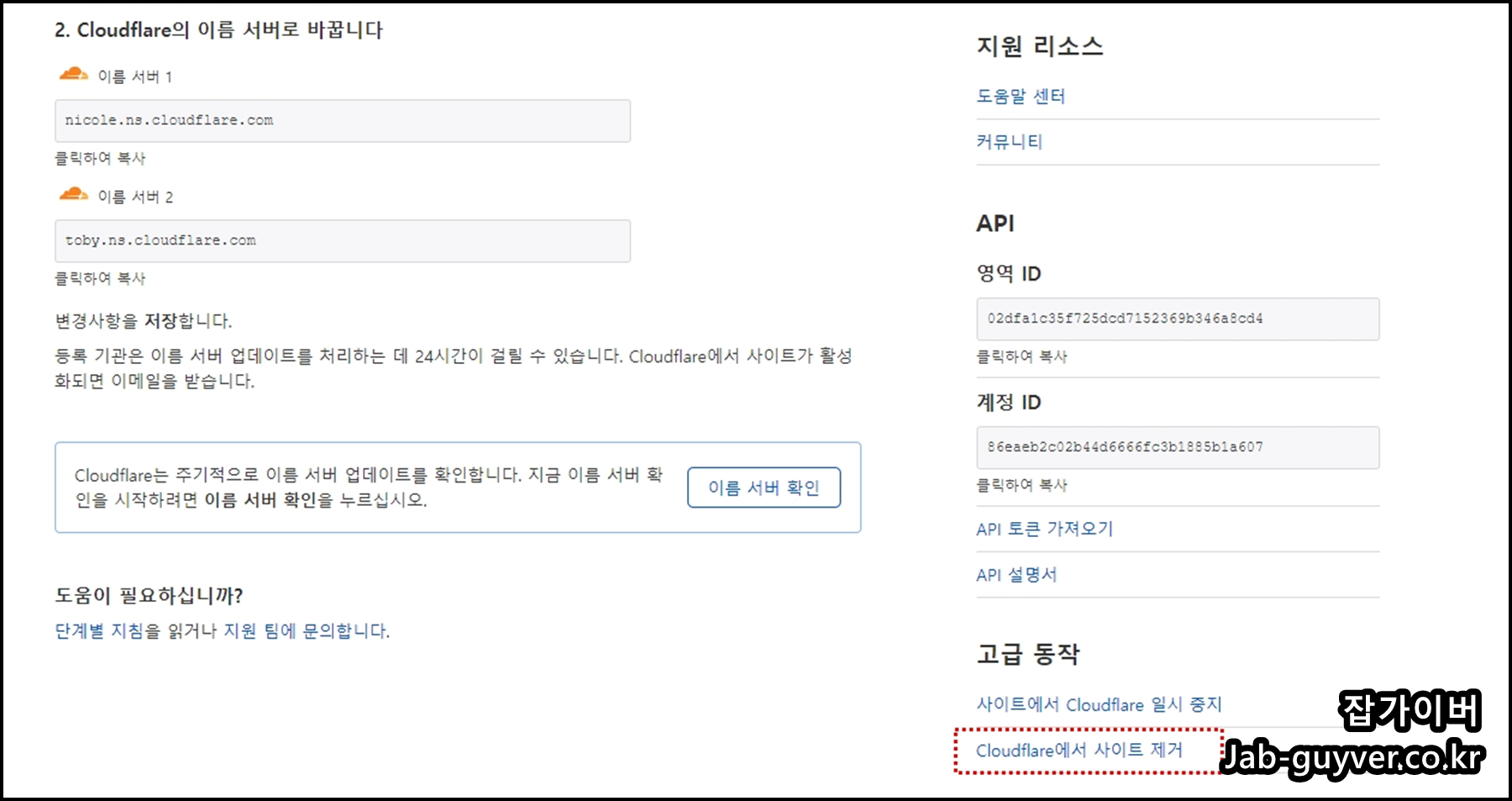Screen dimensions: 1512x801
Task: Copy the 계정 ID value
Action: pyautogui.click(x=1178, y=448)
